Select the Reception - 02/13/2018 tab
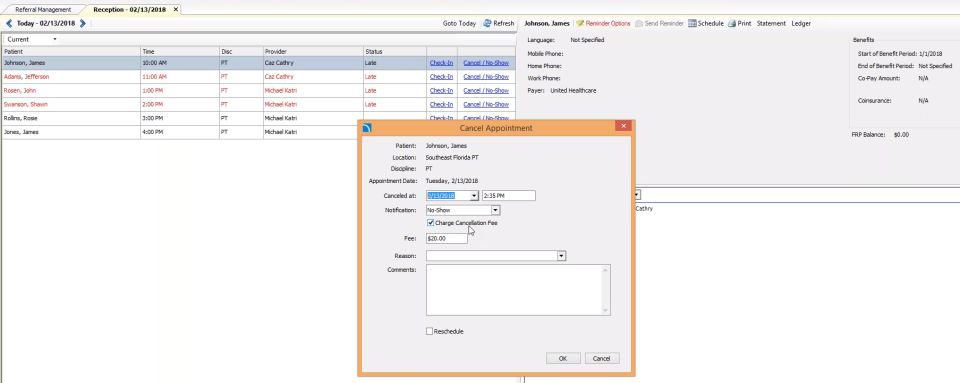 pos(129,10)
